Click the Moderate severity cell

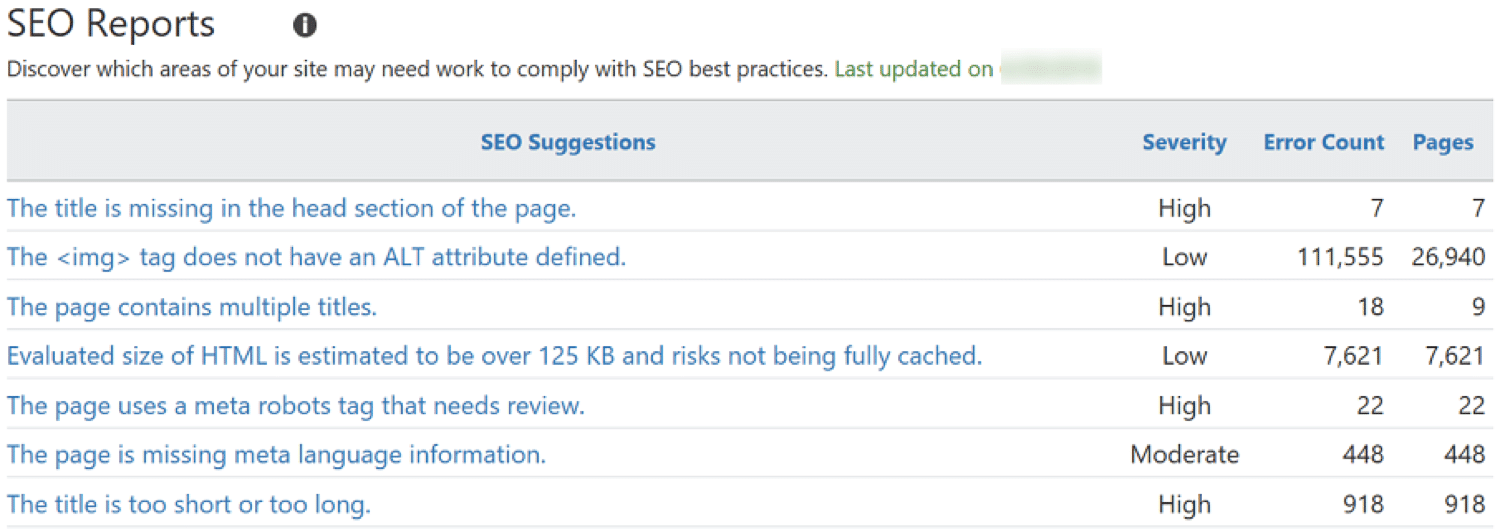click(1184, 455)
